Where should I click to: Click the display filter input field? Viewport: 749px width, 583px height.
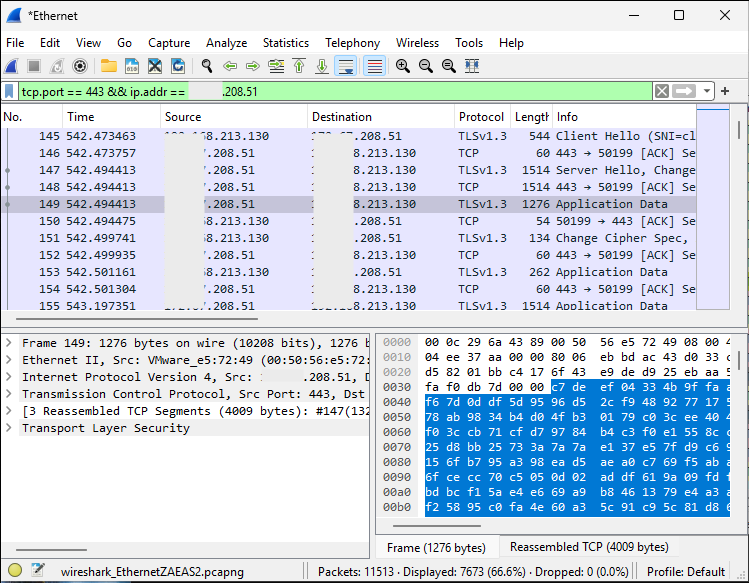click(x=335, y=91)
